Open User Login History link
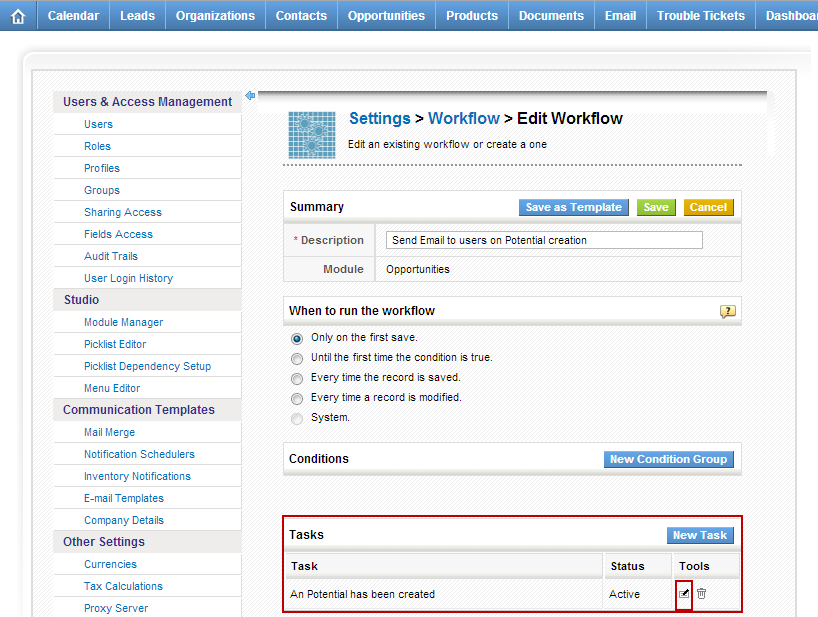Screen dimensions: 818x617 click(129, 278)
